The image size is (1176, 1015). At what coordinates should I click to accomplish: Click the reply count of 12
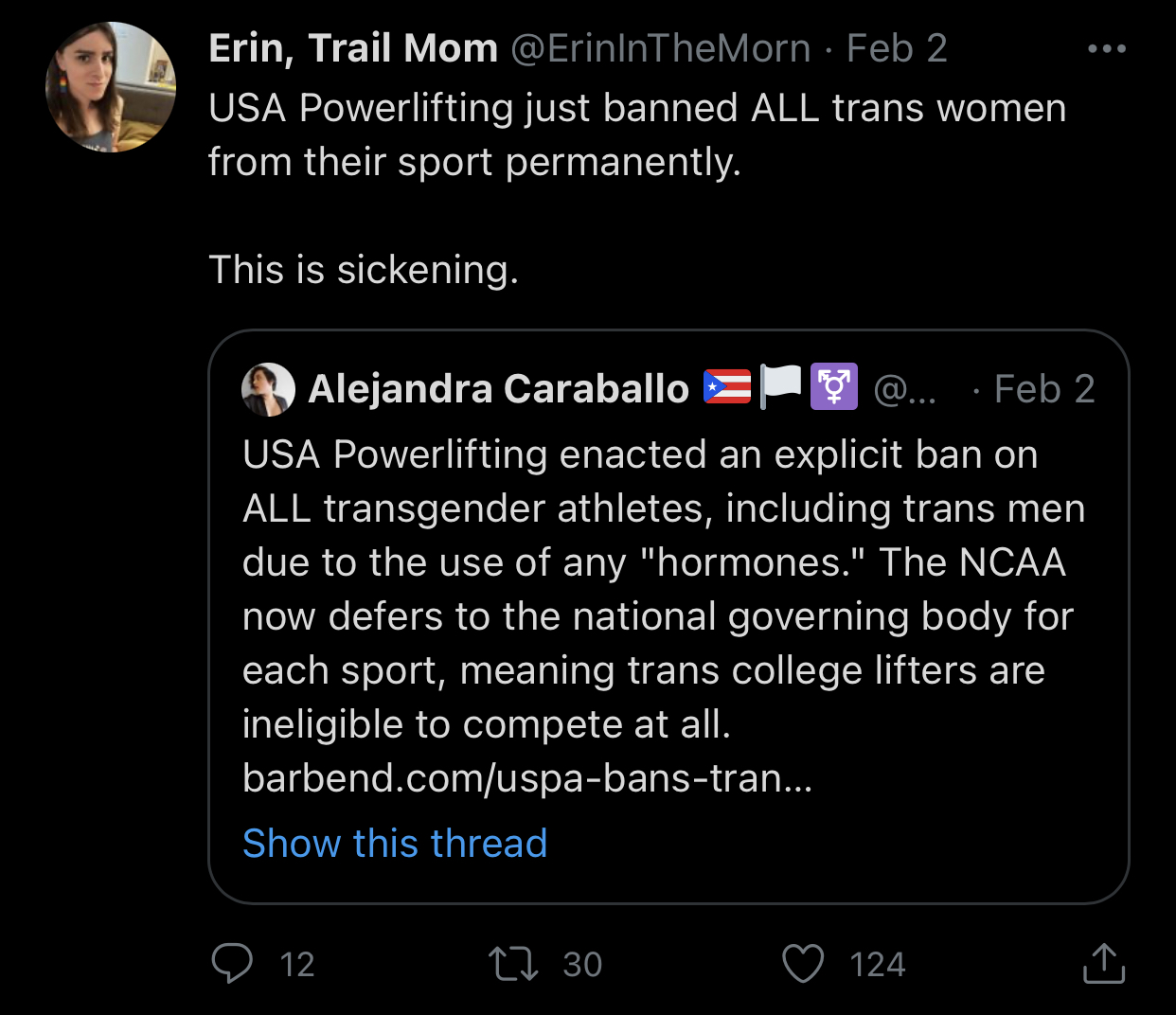click(x=297, y=965)
